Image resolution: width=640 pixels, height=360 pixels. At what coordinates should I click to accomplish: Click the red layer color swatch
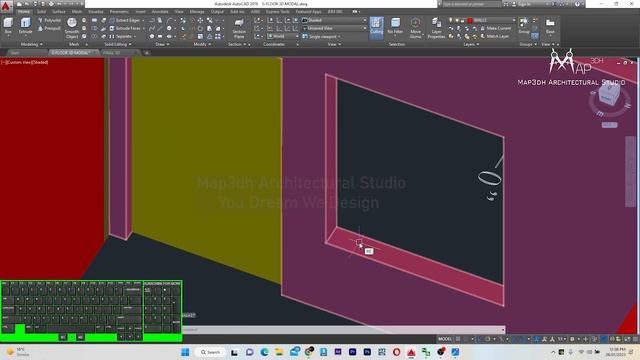pos(470,20)
